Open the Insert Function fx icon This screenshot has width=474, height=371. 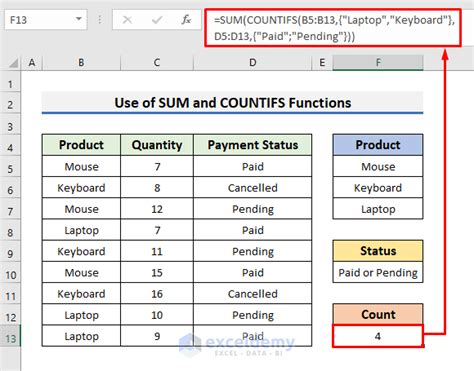[x=186, y=20]
